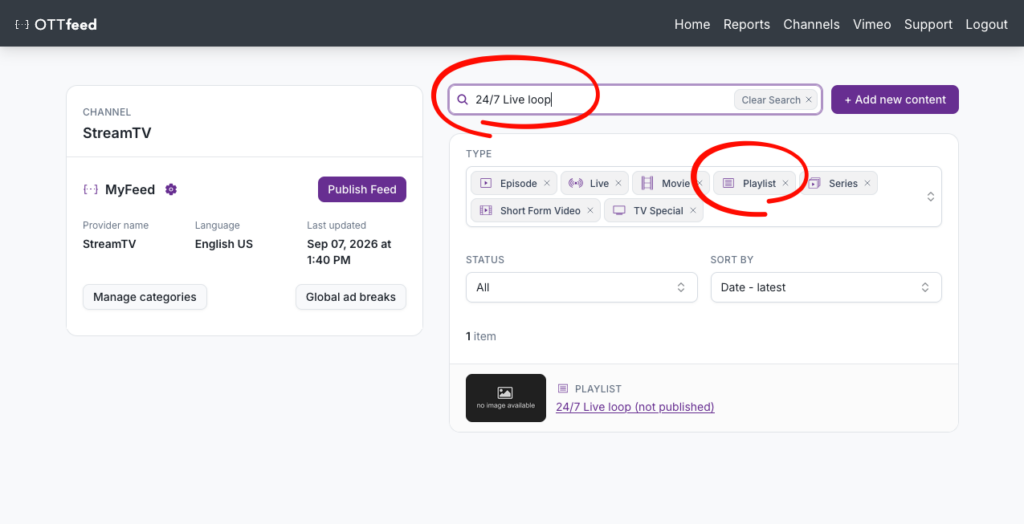Open the Vimeo nav item

pyautogui.click(x=872, y=24)
